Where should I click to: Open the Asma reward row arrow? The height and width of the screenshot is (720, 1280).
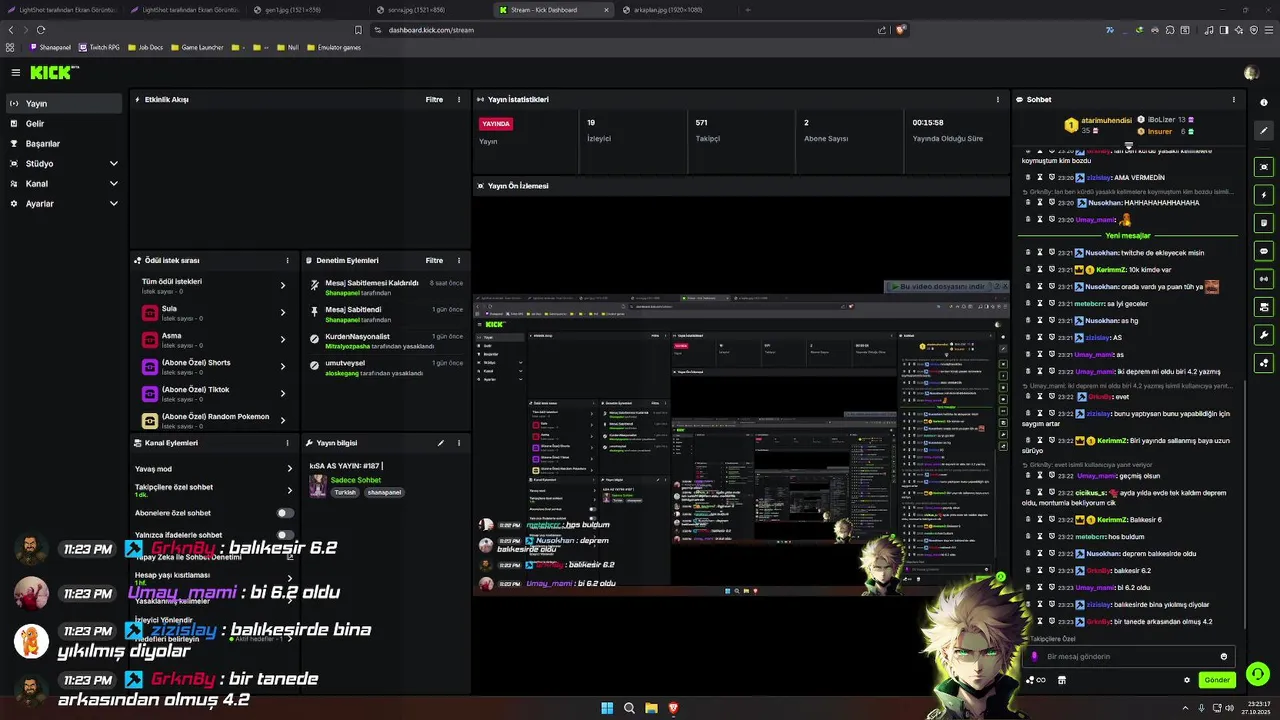click(x=283, y=339)
